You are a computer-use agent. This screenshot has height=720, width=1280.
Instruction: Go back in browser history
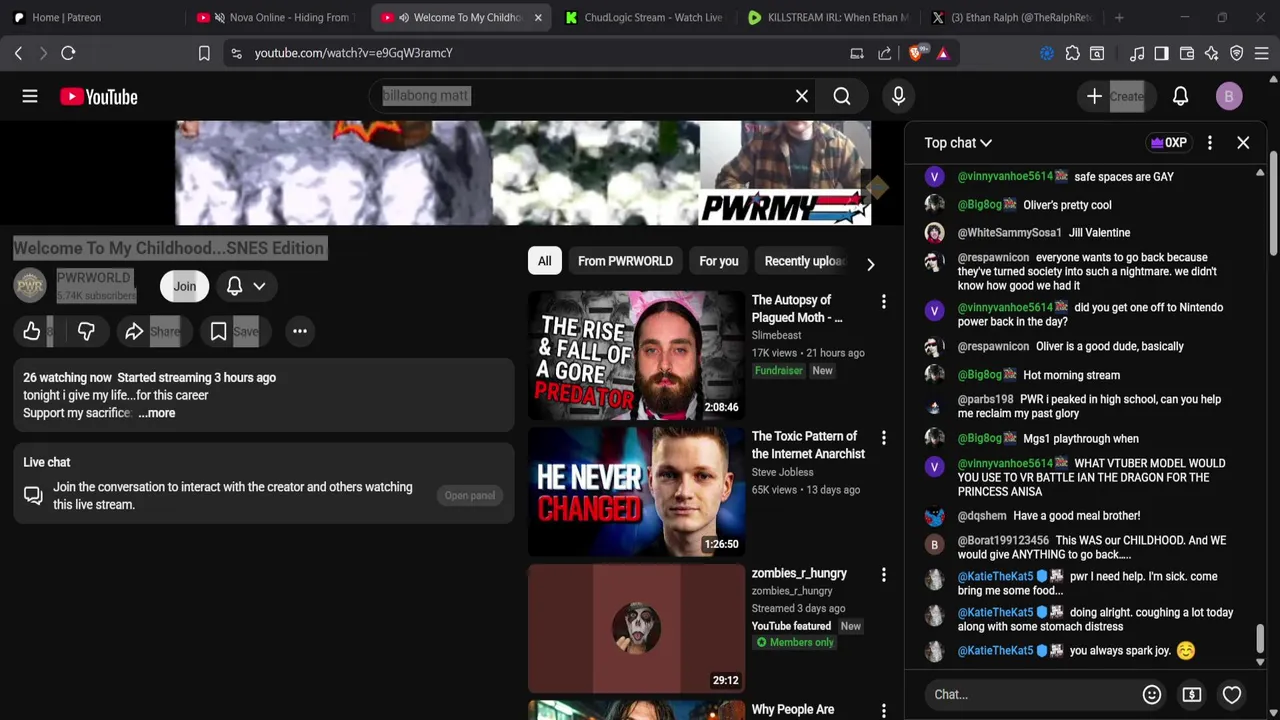18,53
